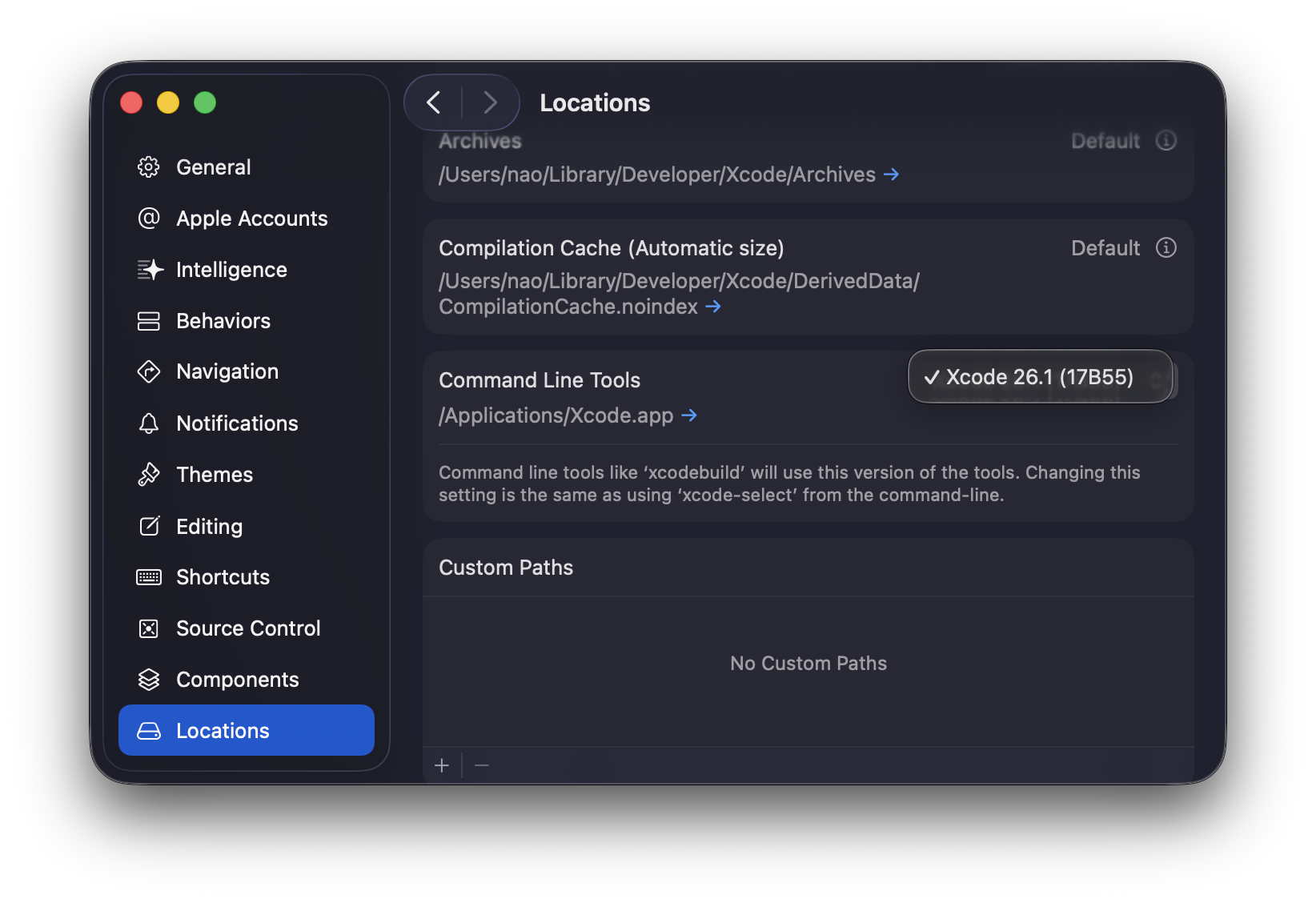Click the forward navigation chevron

tap(490, 102)
